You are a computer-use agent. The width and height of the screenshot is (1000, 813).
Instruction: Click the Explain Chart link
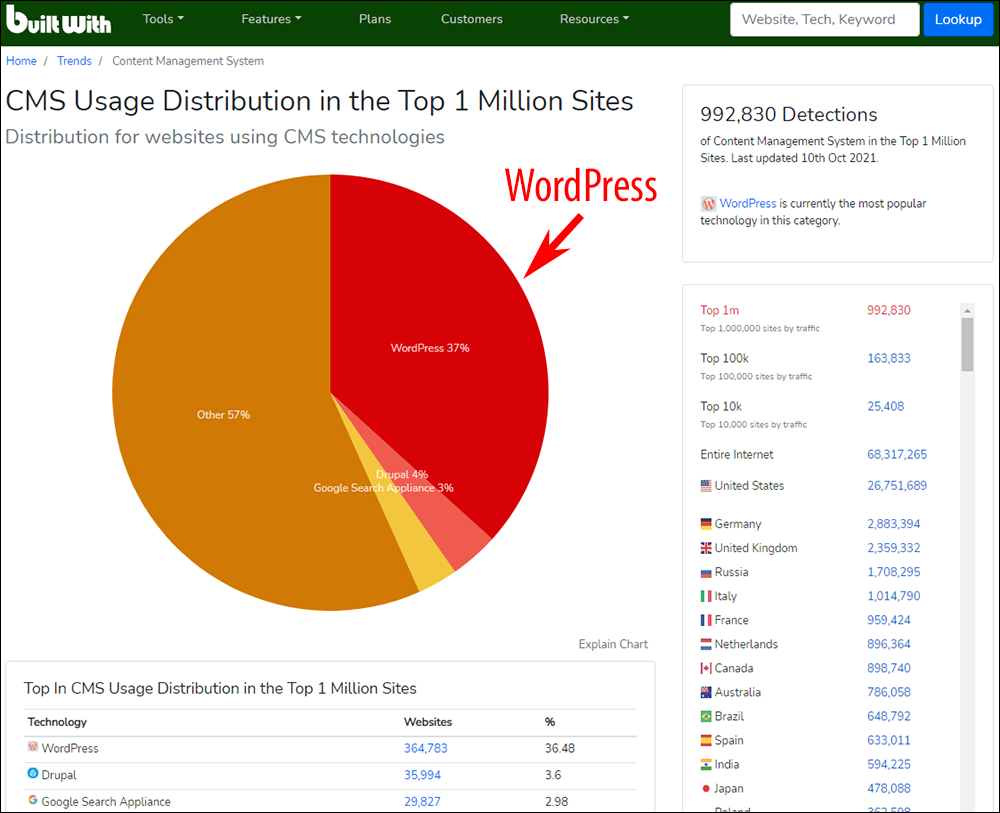tap(613, 644)
